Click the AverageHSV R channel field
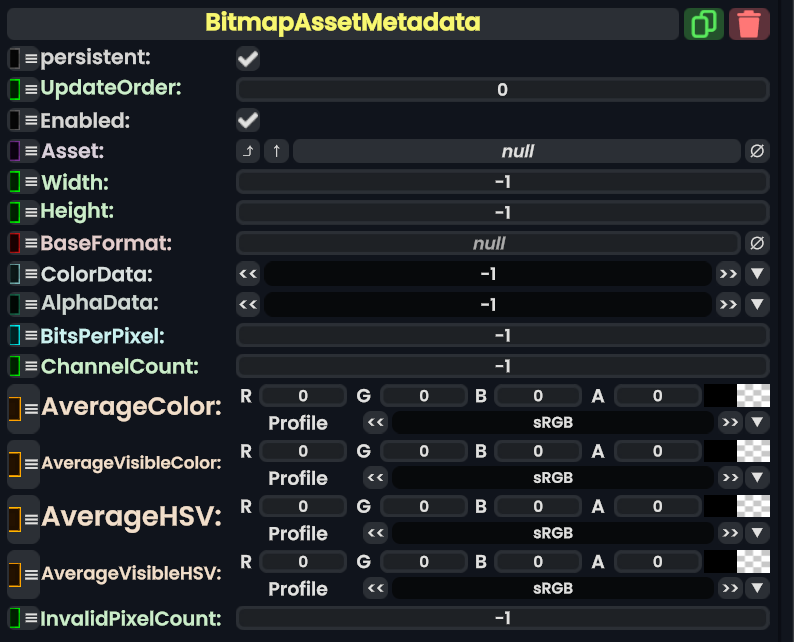Image resolution: width=794 pixels, height=642 pixels. pos(303,506)
